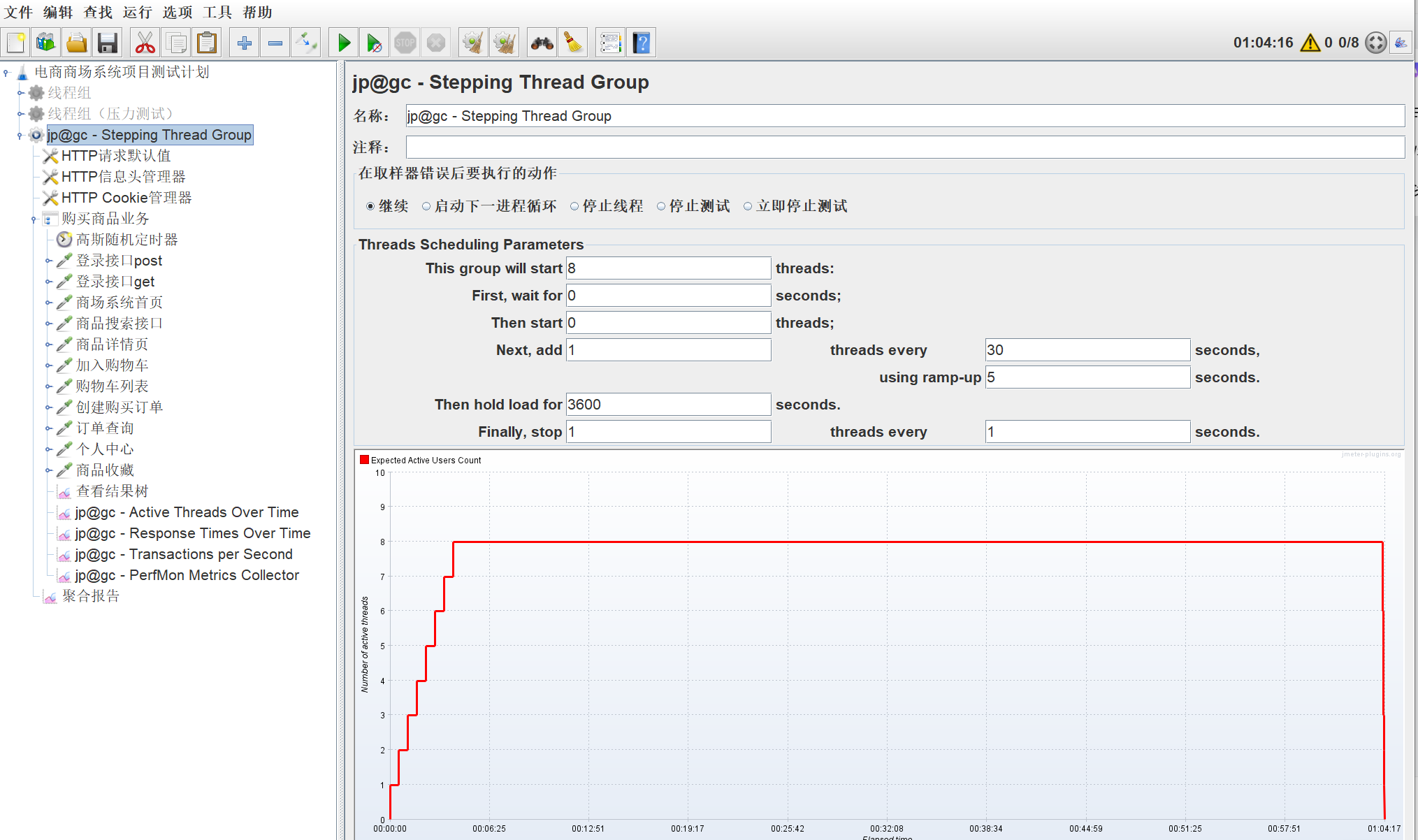Viewport: 1418px width, 840px height.
Task: Expand the disabled 线程组 node
Action: [21, 93]
